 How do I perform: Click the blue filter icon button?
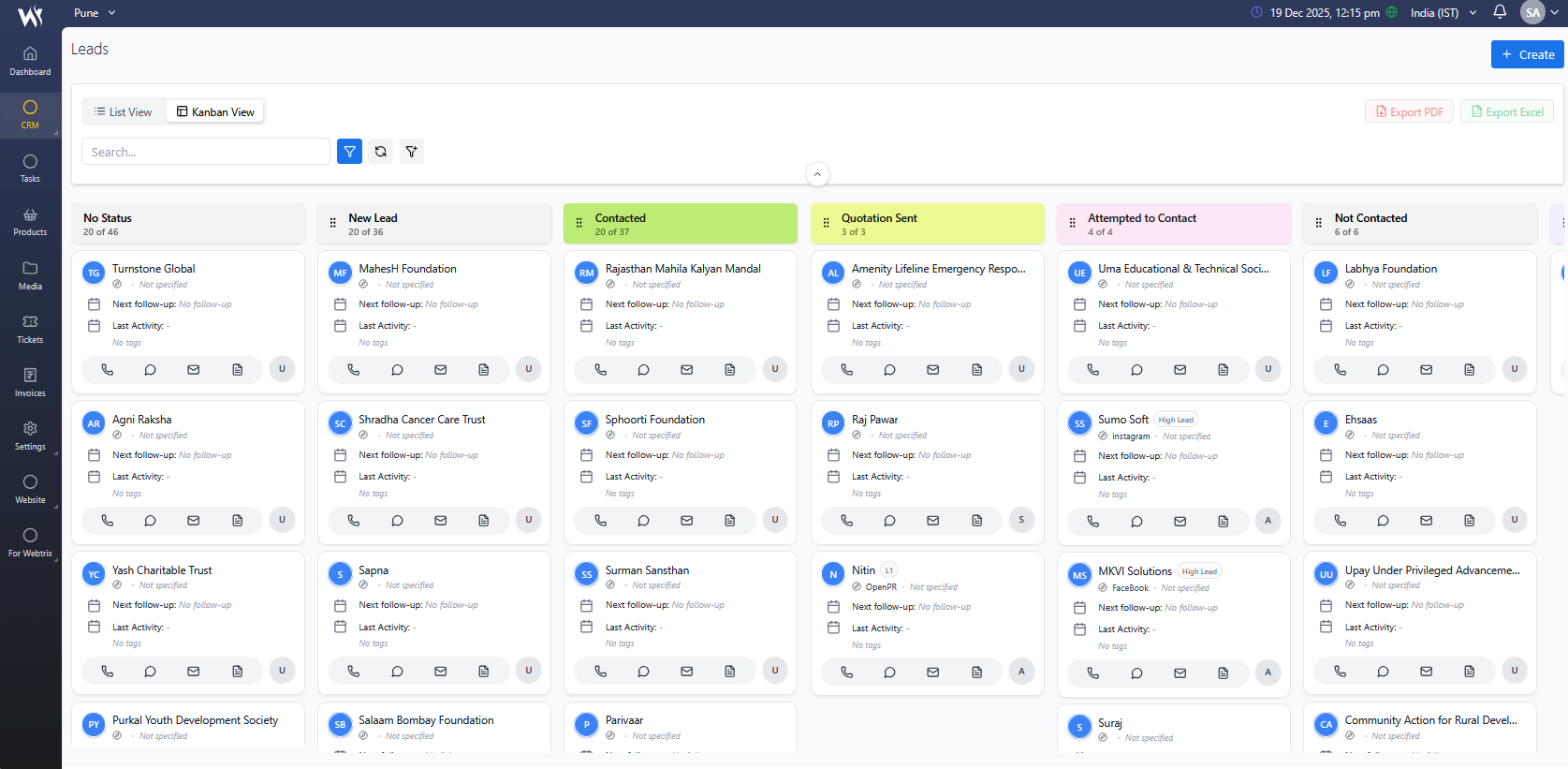[x=349, y=152]
